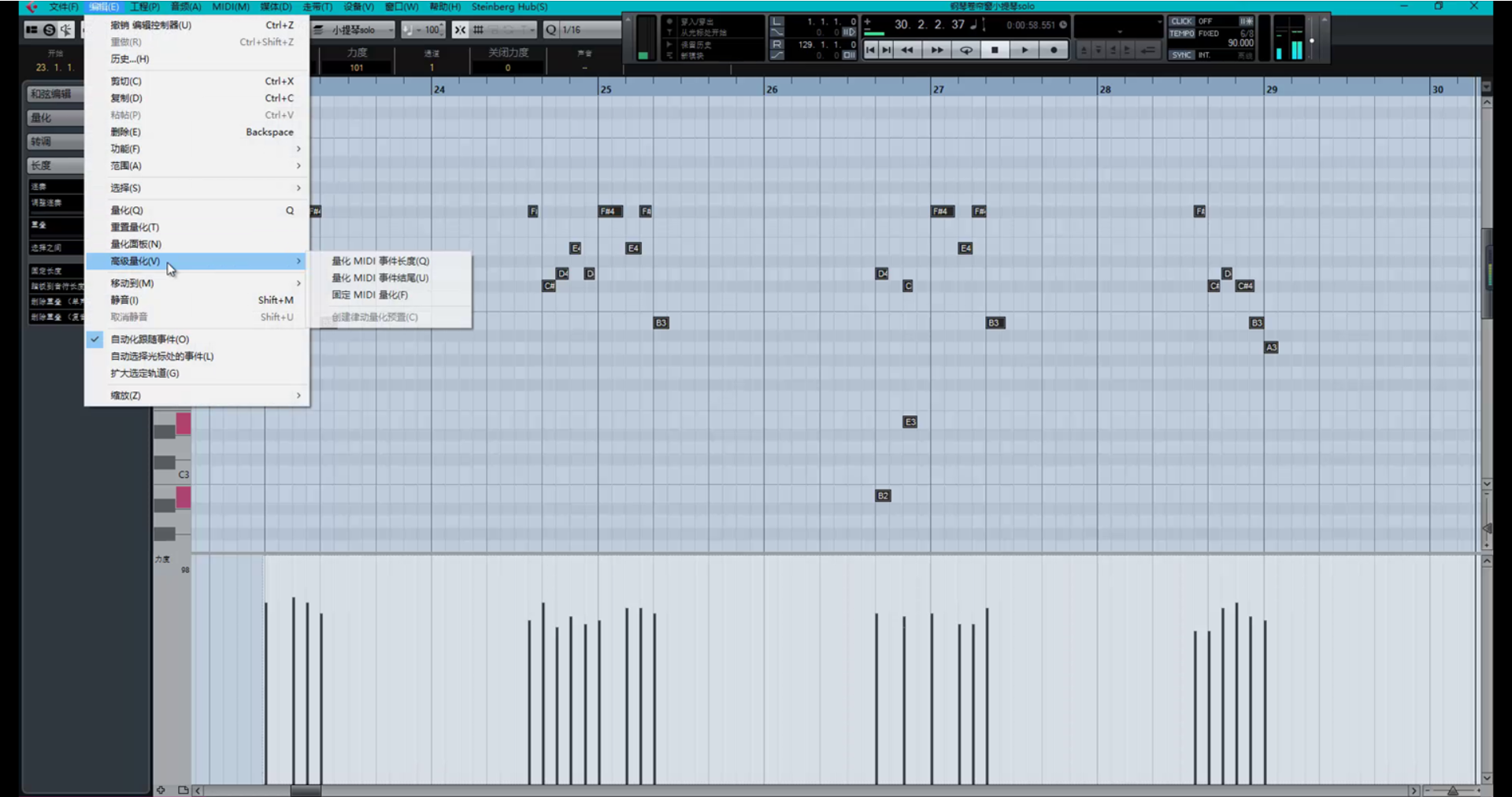
Task: Click the horizontal zoom slider handle
Action: (x=1452, y=791)
